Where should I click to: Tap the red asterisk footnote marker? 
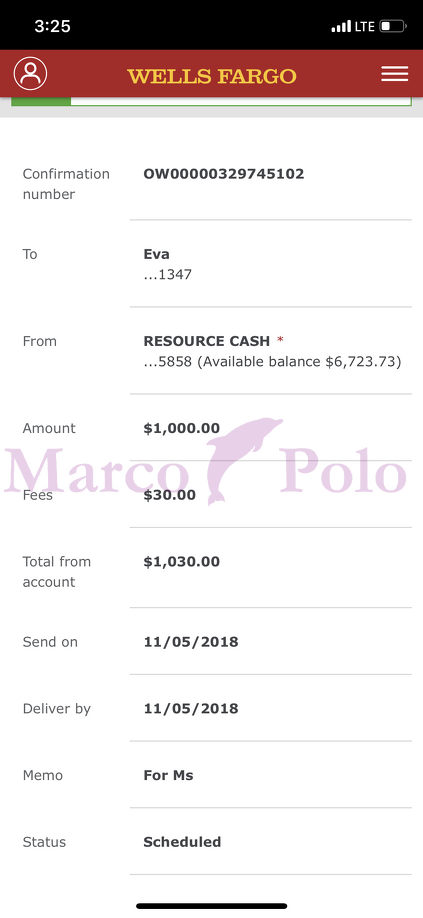point(280,340)
